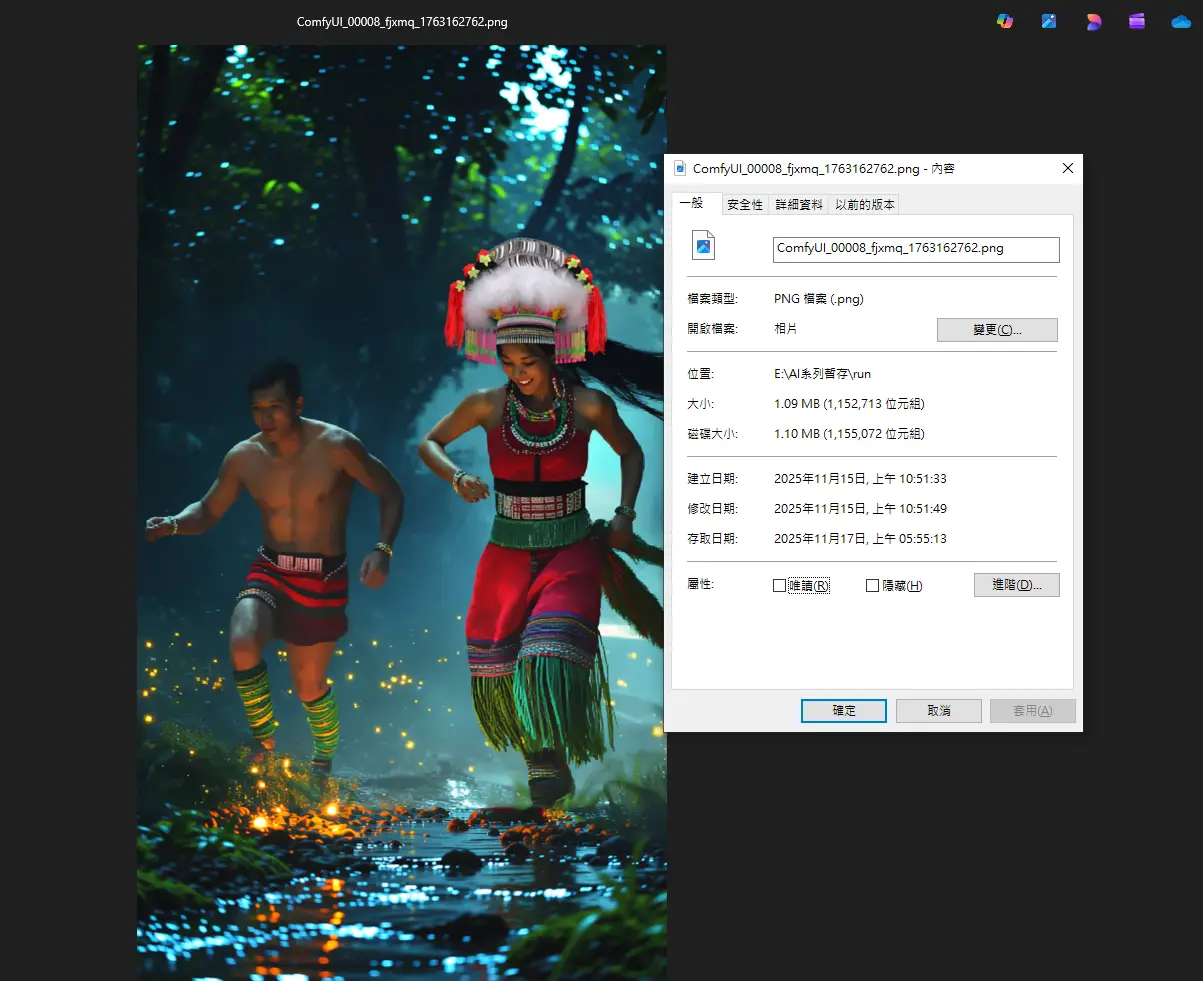Click the 取消 button

pos(938,711)
